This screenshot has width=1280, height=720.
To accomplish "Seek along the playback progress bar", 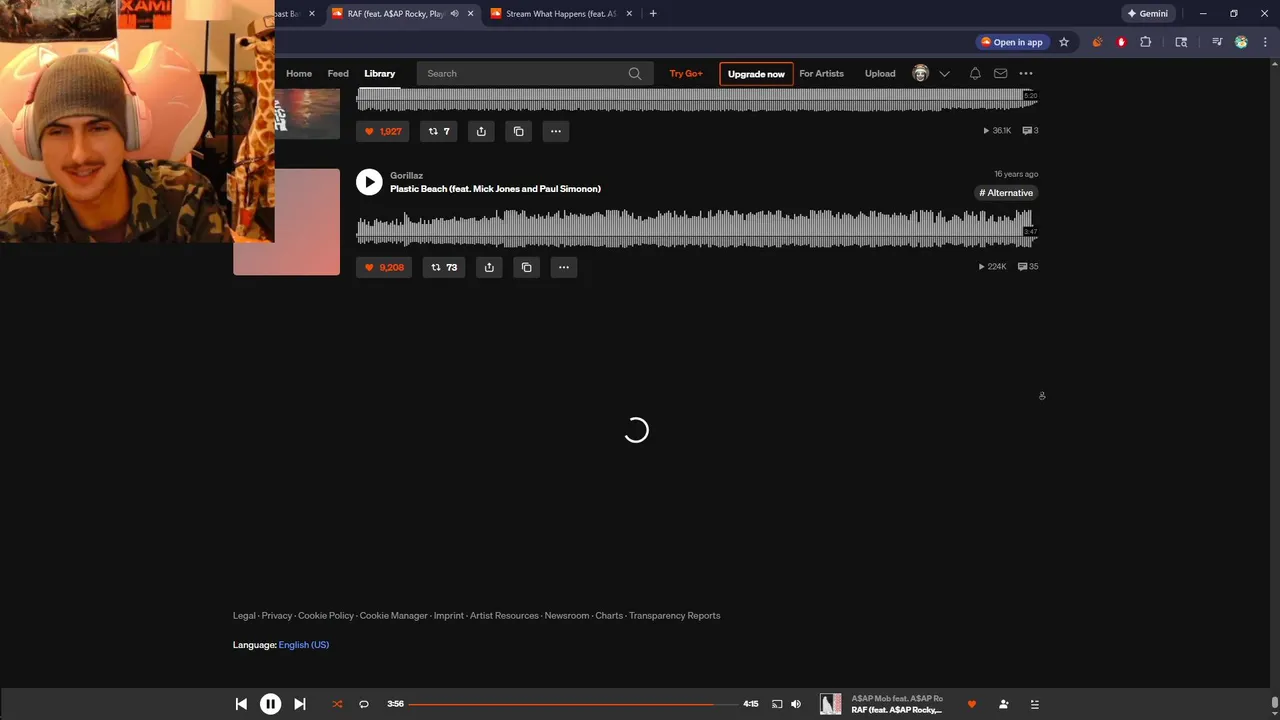I will coord(573,704).
